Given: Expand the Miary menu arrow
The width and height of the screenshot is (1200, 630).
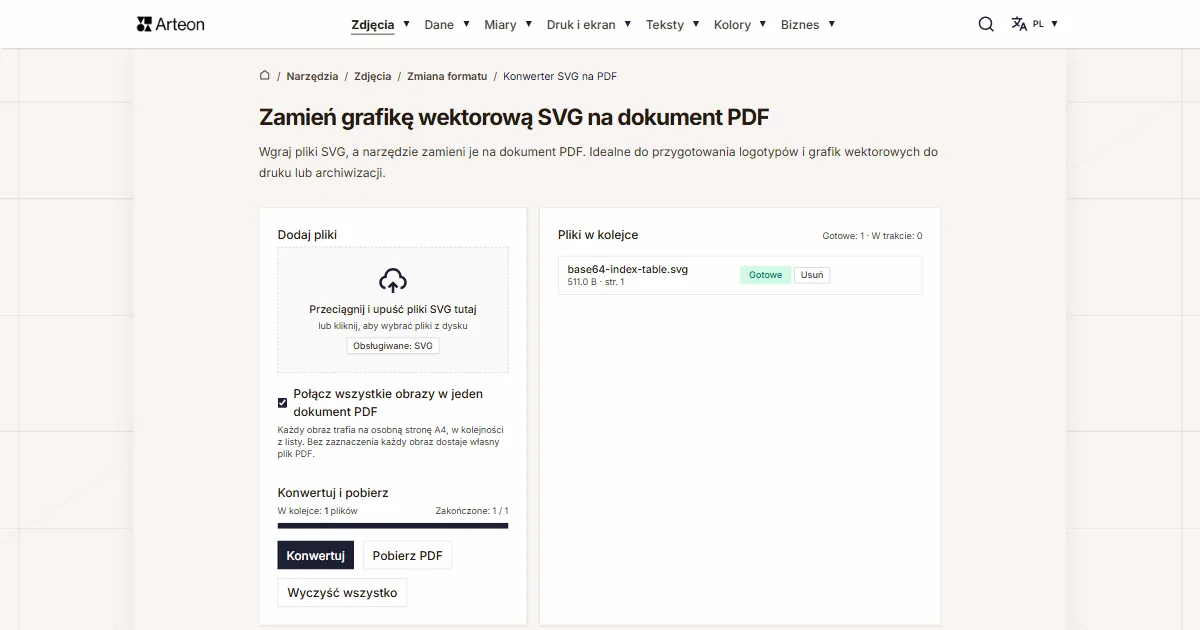Looking at the screenshot, I should 528,23.
